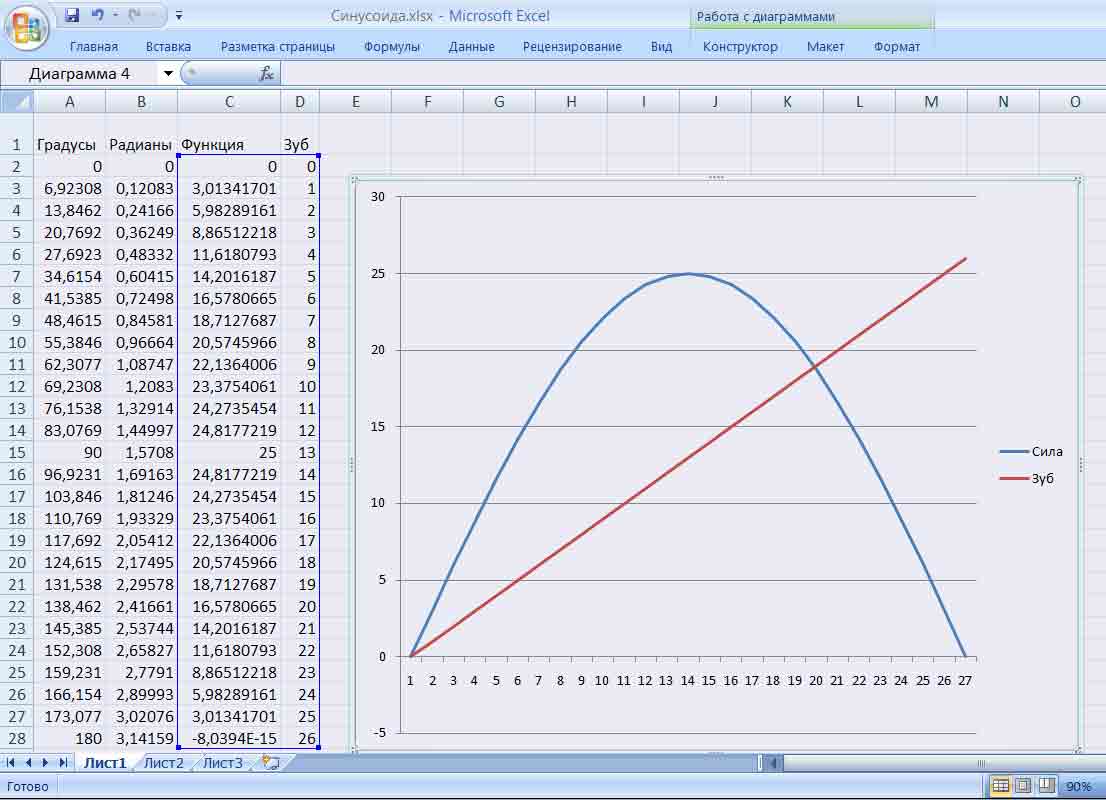This screenshot has width=1106, height=800.
Task: Go to last sheet using navigation arrow
Action: click(63, 763)
